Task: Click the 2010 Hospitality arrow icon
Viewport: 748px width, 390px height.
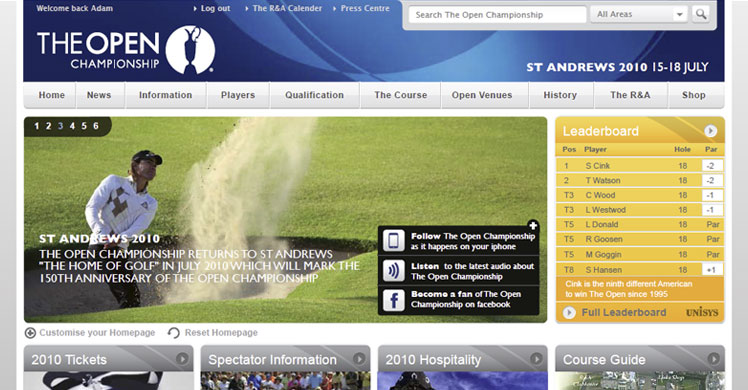Action: 536,359
